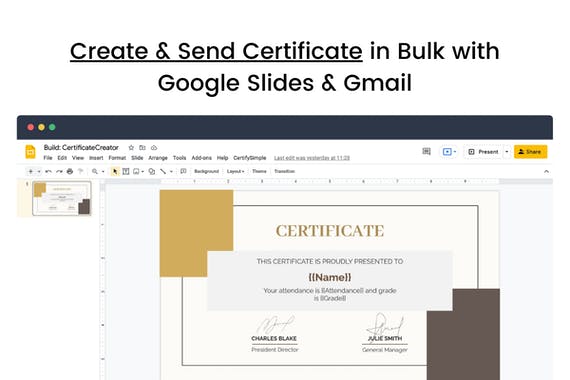Click the undo icon
This screenshot has height=380, width=570.
48,171
